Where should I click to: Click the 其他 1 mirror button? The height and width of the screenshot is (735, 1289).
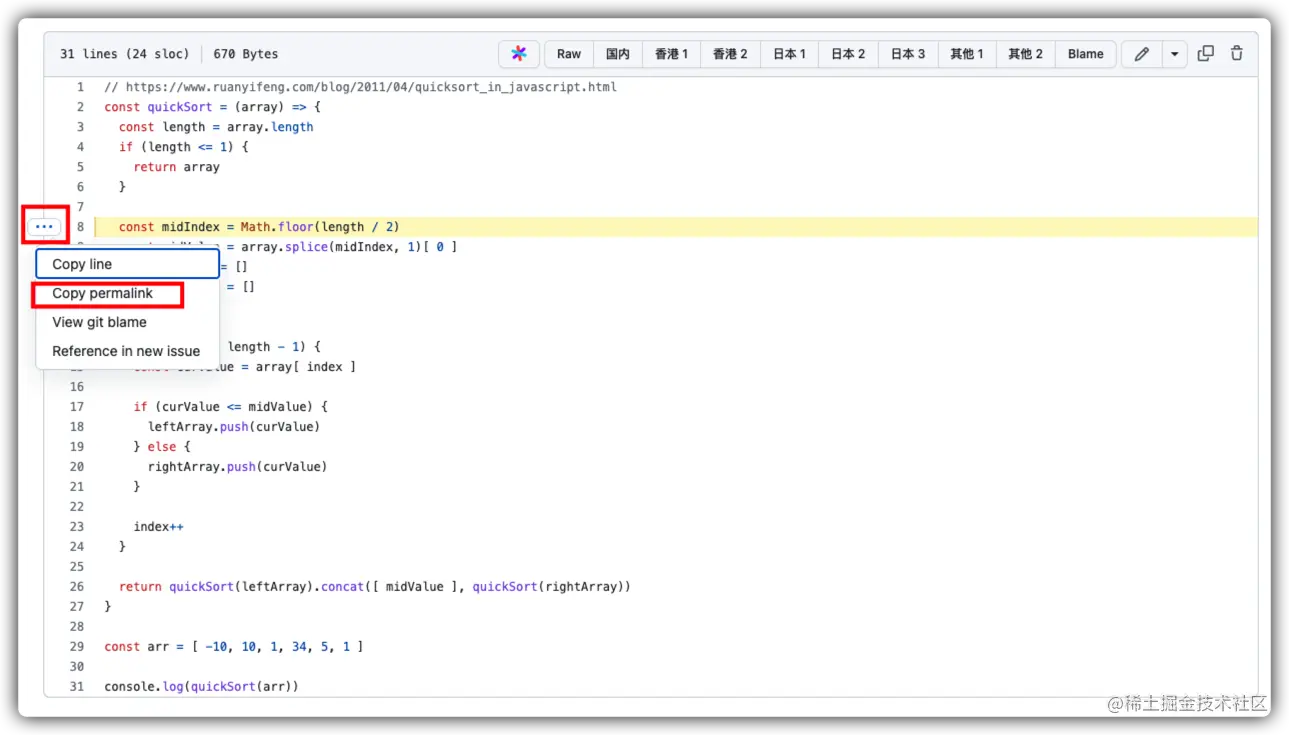(x=967, y=54)
